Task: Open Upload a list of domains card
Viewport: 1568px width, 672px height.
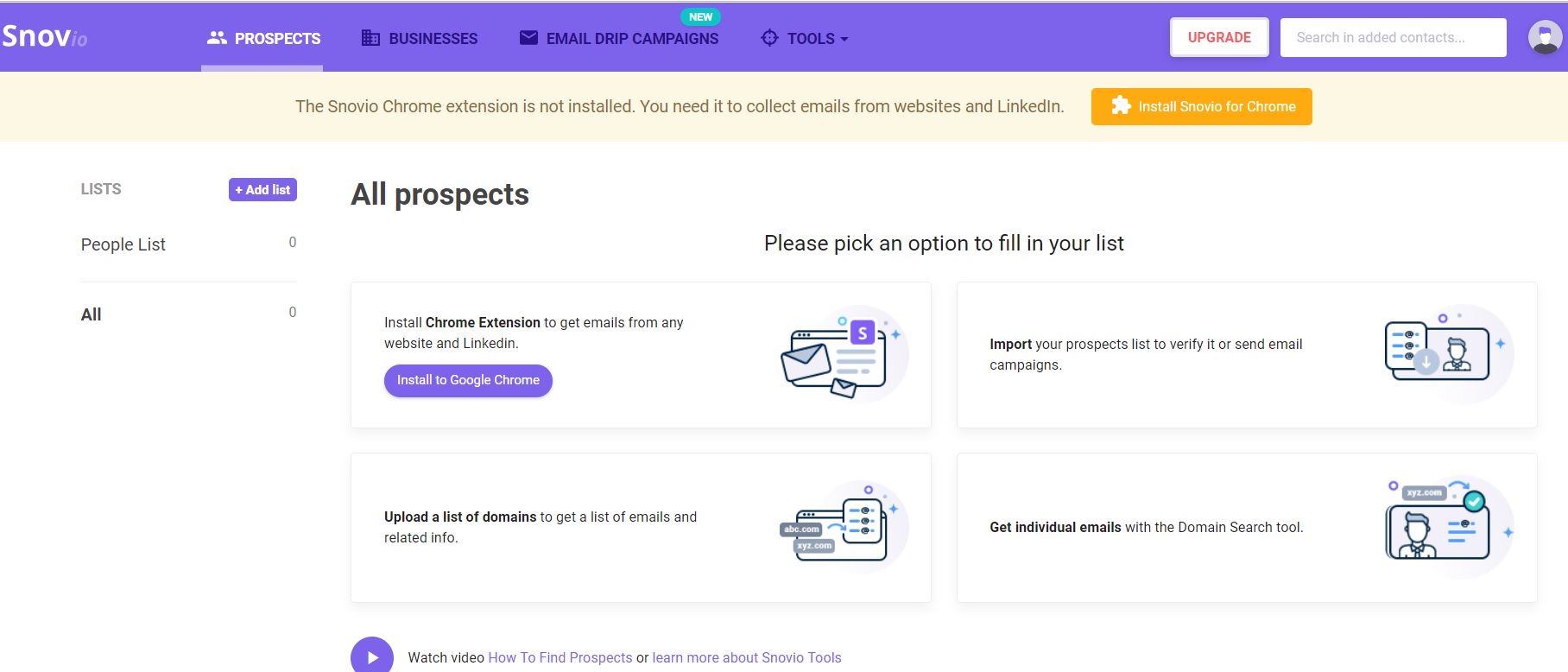Action: pyautogui.click(x=641, y=528)
